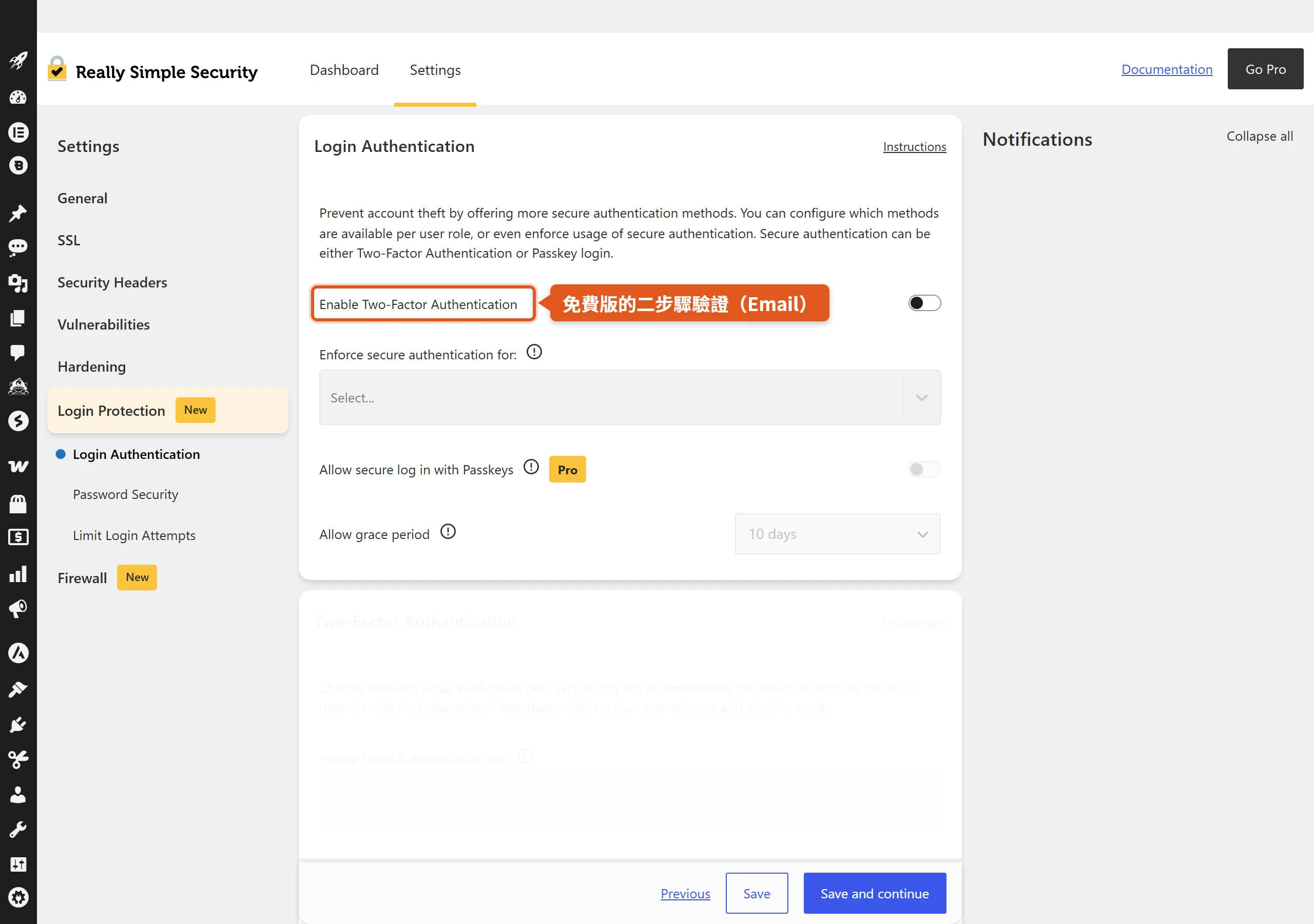Toggle Allow secure log in with Passkeys
The height and width of the screenshot is (924, 1314).
coord(924,469)
